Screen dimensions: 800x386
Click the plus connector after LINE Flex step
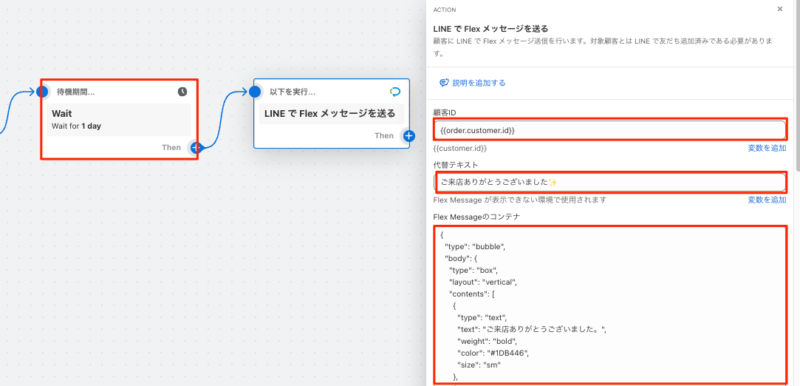409,136
